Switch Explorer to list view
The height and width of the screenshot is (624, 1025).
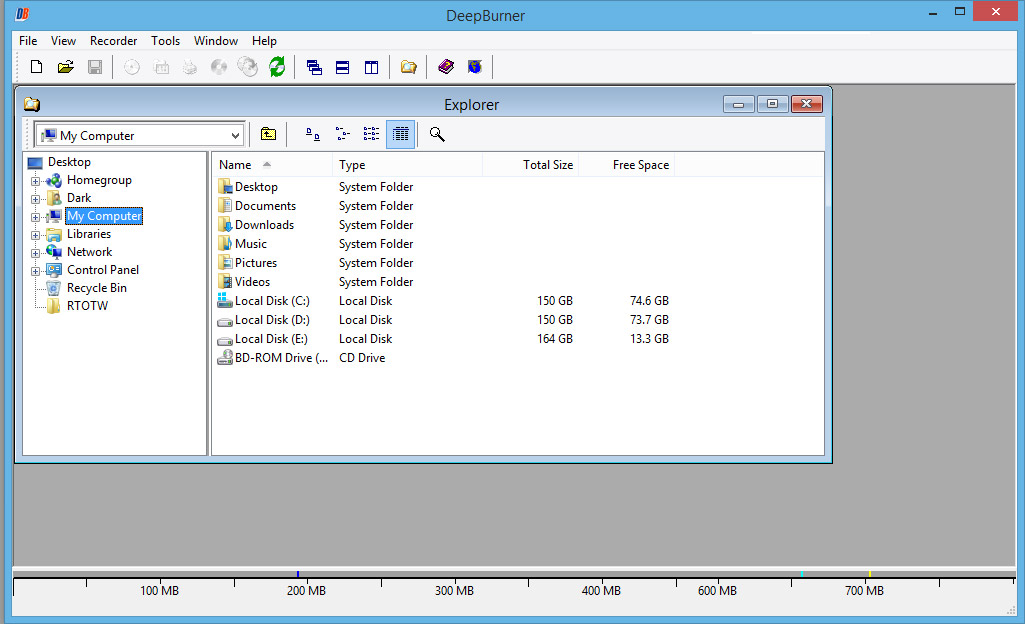point(371,134)
